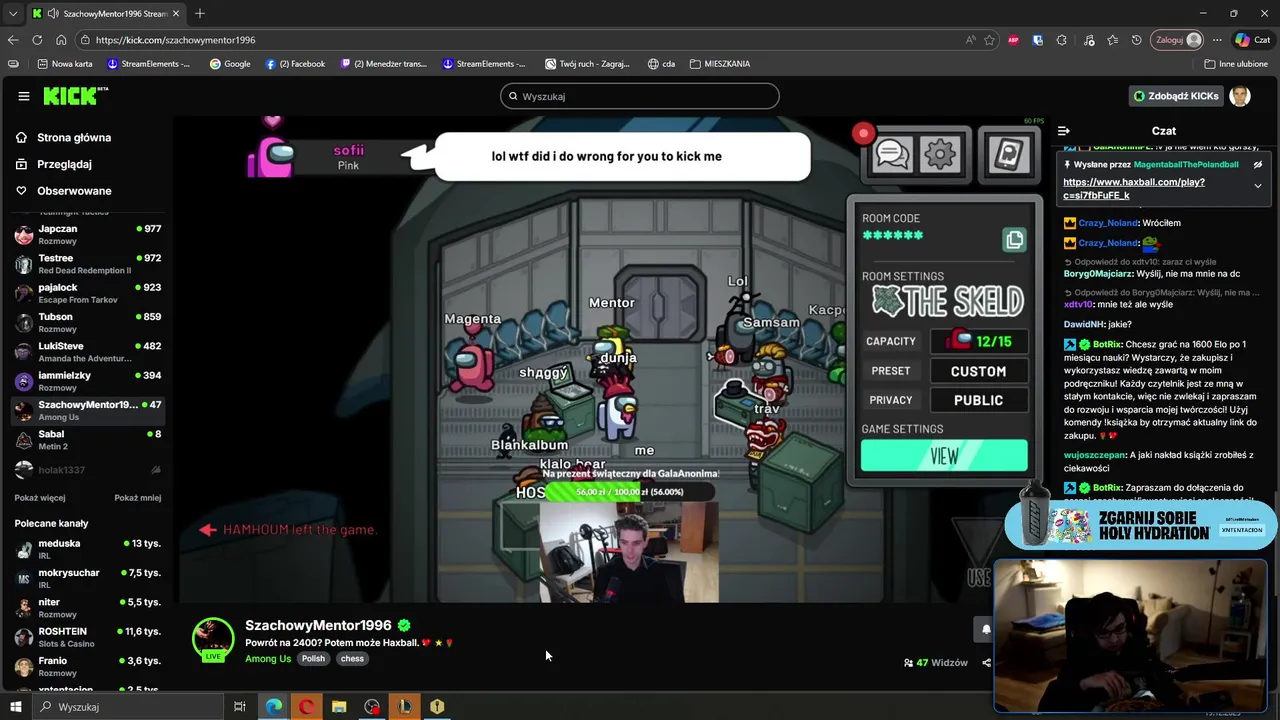Click the Zdobądź KICKs button
1280x720 pixels.
[x=1176, y=96]
